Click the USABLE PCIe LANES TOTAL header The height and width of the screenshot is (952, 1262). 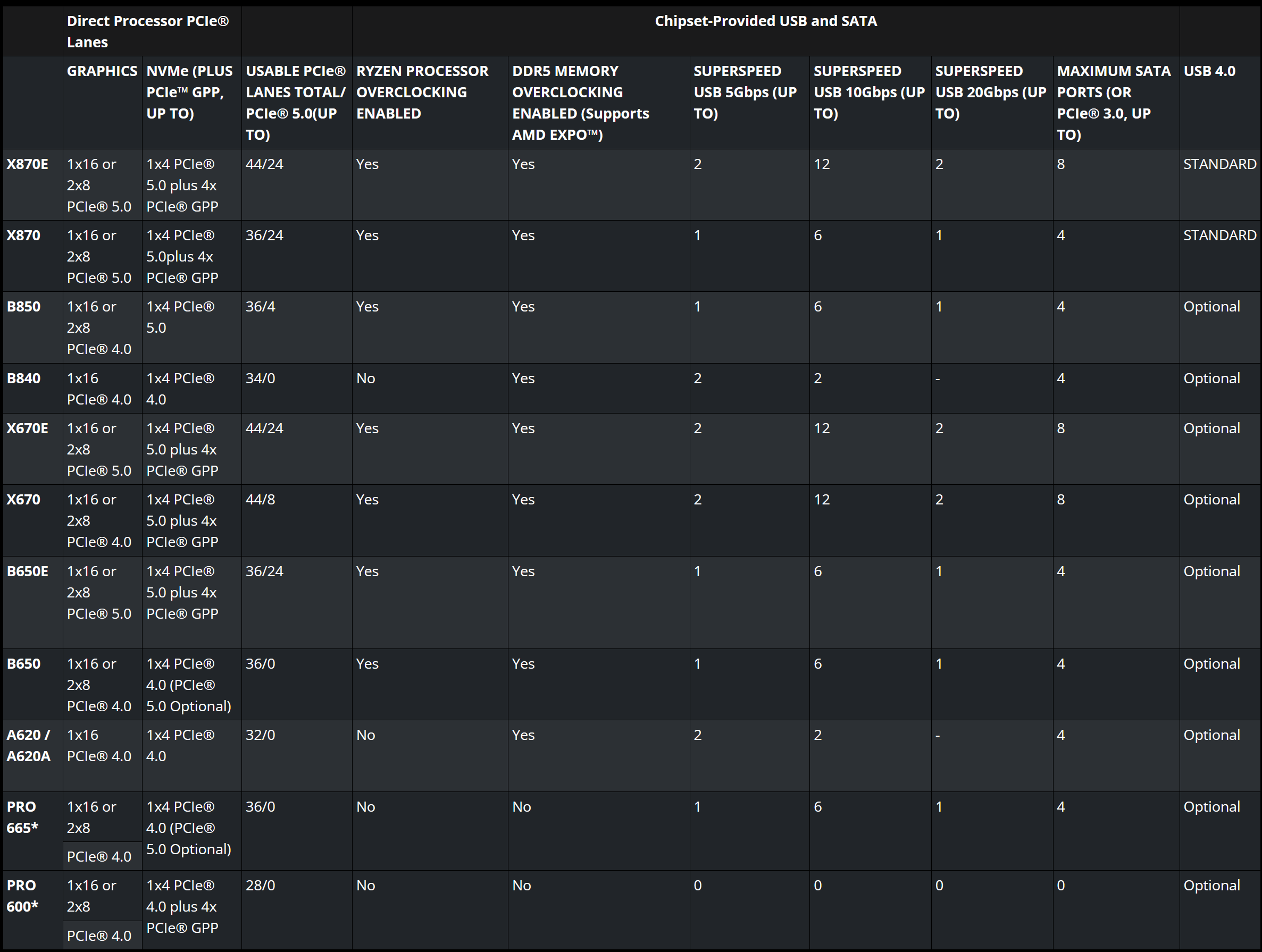[x=296, y=103]
